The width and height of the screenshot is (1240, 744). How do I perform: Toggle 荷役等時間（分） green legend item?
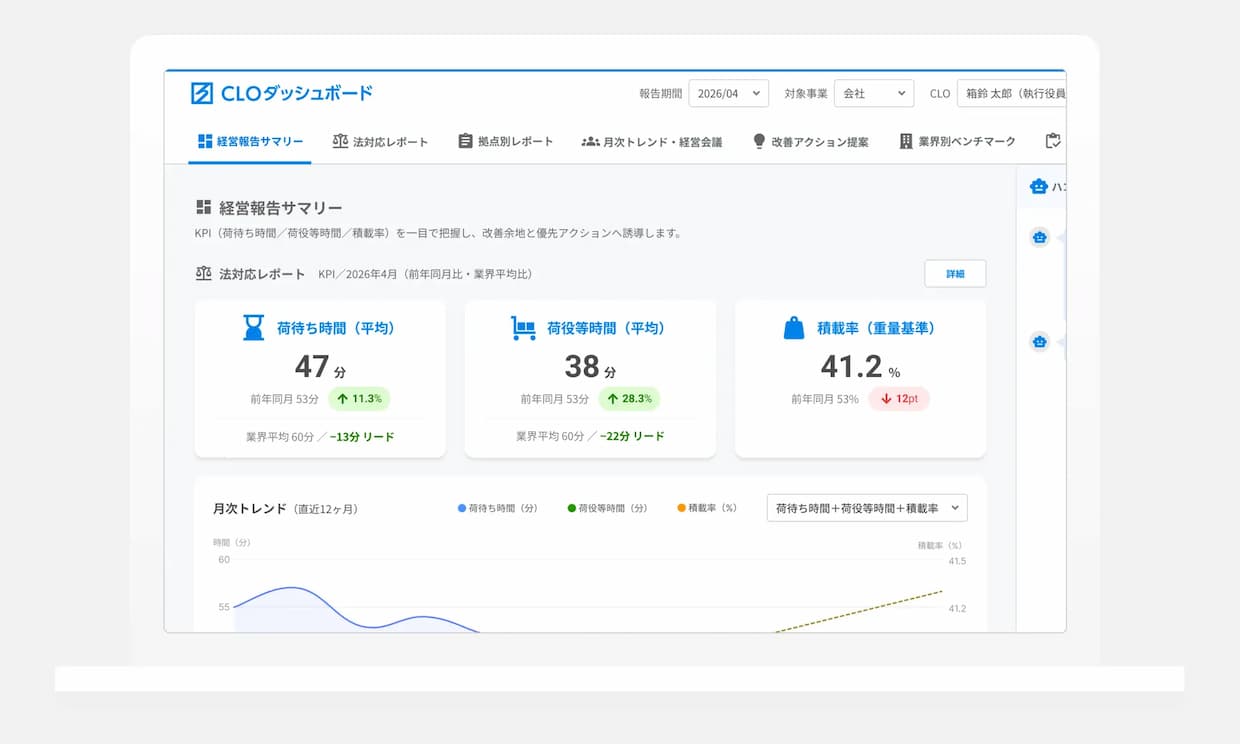[x=607, y=508]
